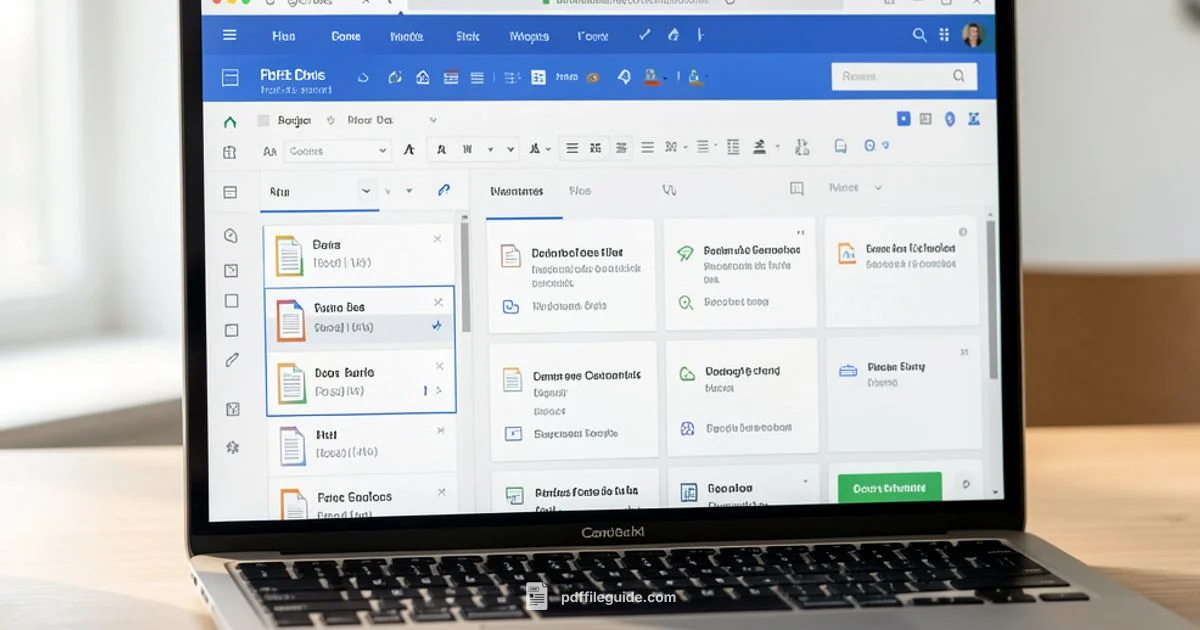The image size is (1200, 630).
Task: Expand the document view dropdown above the file list
Action: pyautogui.click(x=365, y=190)
